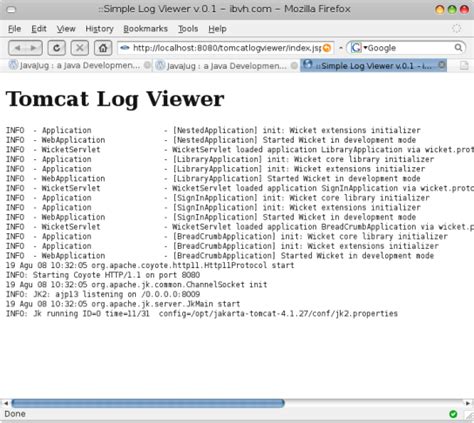Click the JkMain start log line

pyautogui.click(x=123, y=304)
